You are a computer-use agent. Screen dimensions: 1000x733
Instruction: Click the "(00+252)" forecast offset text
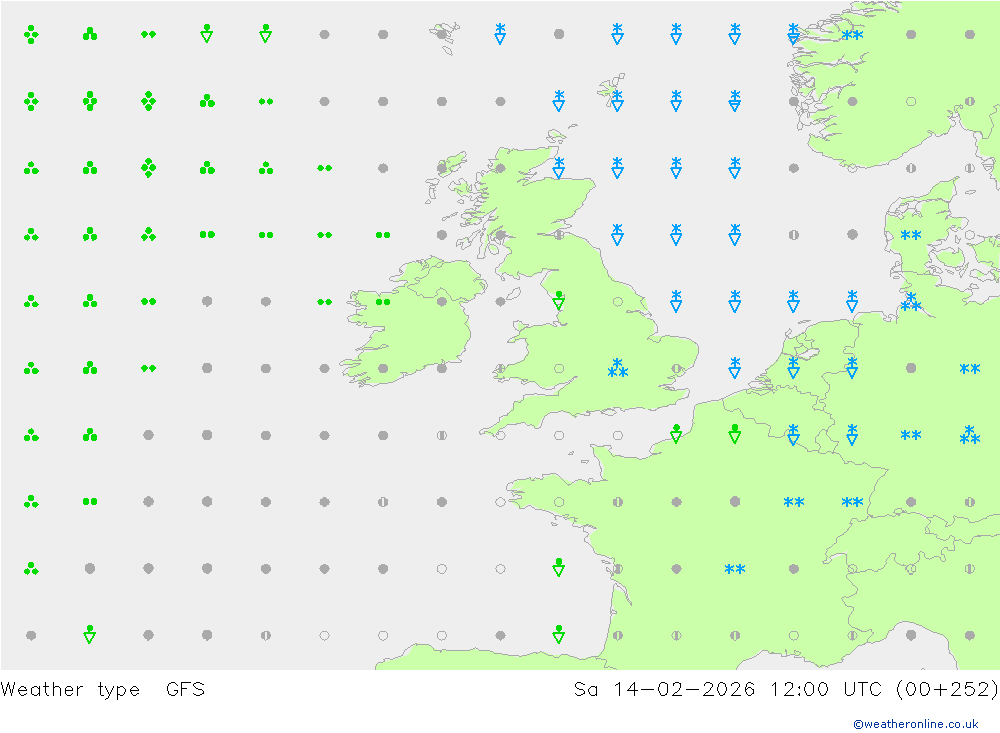click(x=947, y=690)
